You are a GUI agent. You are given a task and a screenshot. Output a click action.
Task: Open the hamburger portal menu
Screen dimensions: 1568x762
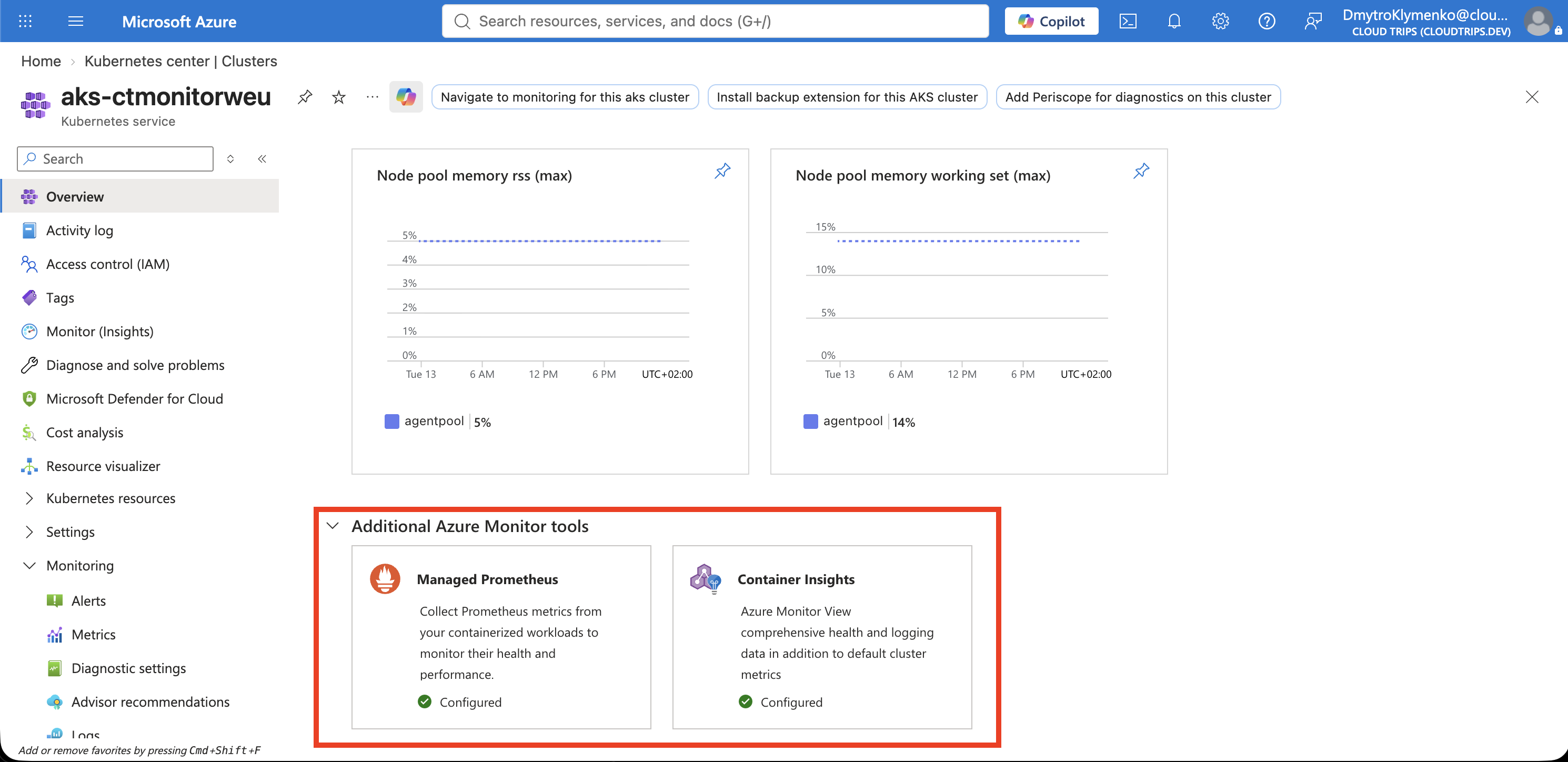[75, 21]
